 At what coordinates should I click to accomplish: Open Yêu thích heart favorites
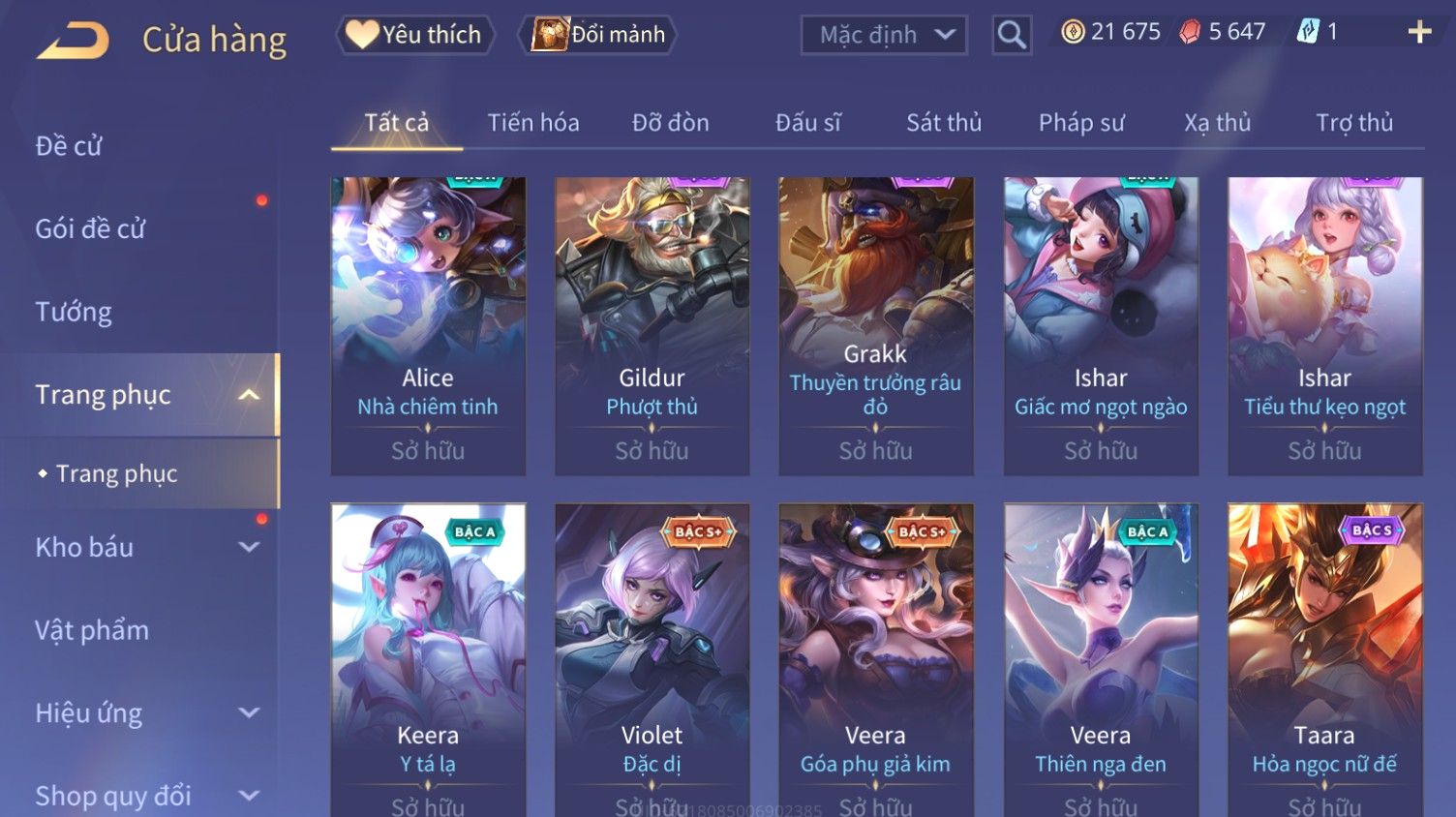coord(414,35)
